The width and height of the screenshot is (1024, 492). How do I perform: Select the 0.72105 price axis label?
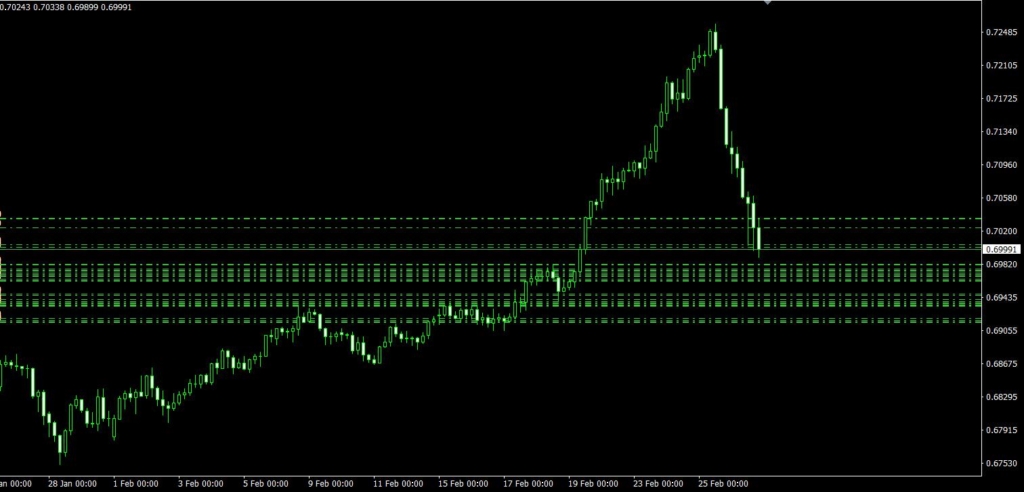tap(1001, 65)
